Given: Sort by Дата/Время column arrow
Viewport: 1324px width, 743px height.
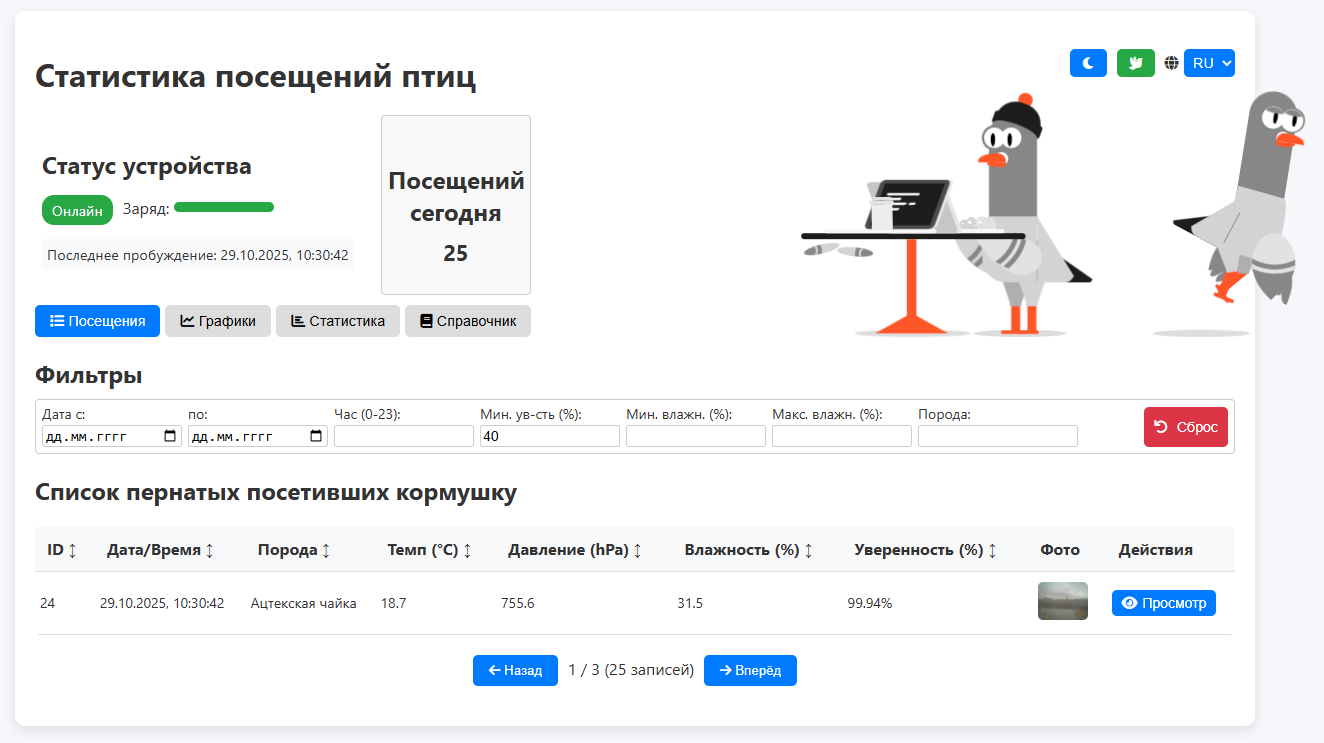Looking at the screenshot, I should tap(209, 550).
